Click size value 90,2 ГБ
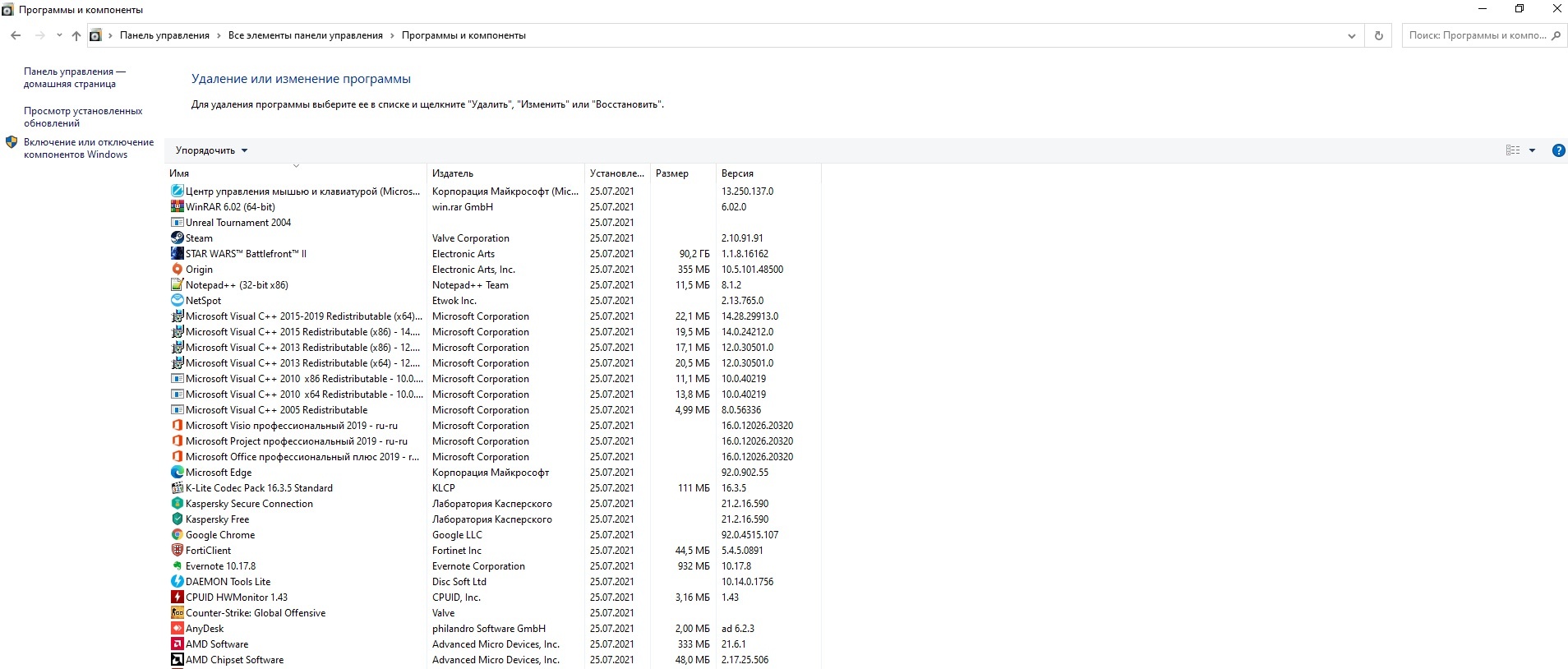Viewport: 1568px width, 669px height. (x=694, y=254)
